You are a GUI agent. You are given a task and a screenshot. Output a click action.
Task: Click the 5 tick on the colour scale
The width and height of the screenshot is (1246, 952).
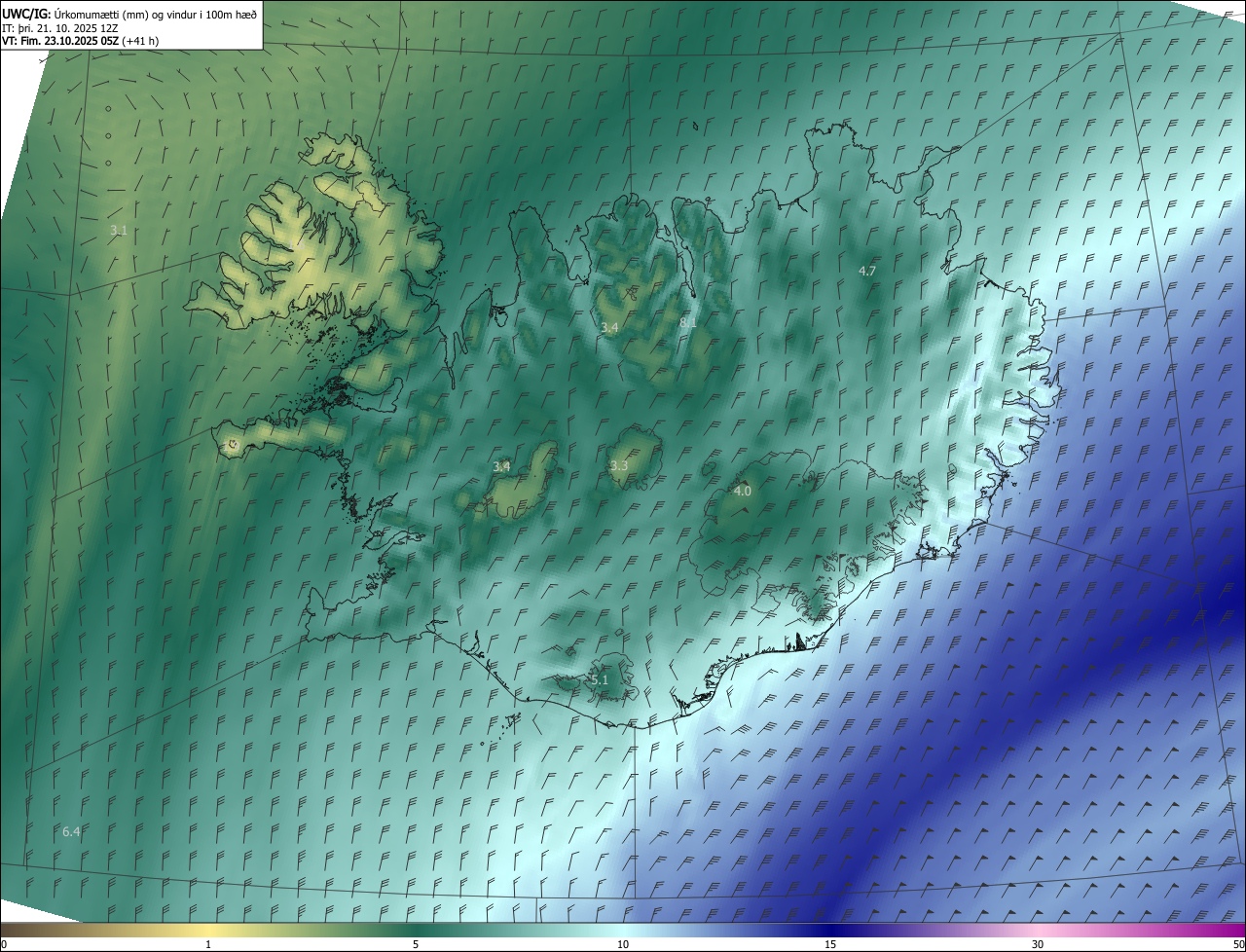(416, 944)
